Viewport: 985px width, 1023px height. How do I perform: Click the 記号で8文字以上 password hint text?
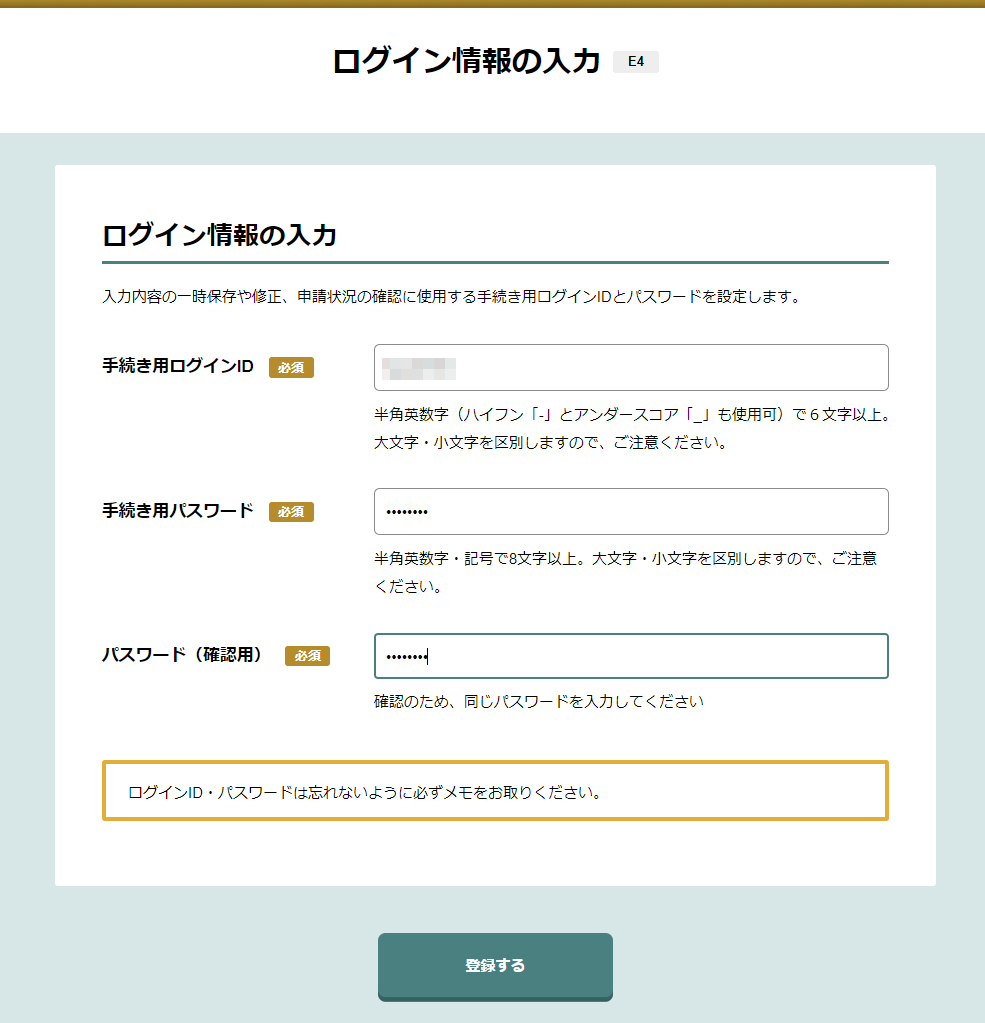(x=625, y=572)
